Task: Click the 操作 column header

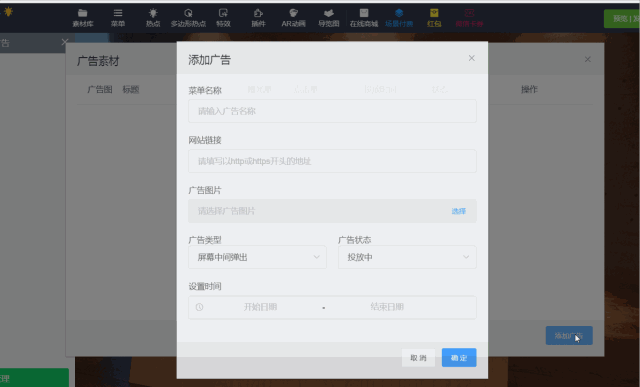Action: tap(529, 89)
